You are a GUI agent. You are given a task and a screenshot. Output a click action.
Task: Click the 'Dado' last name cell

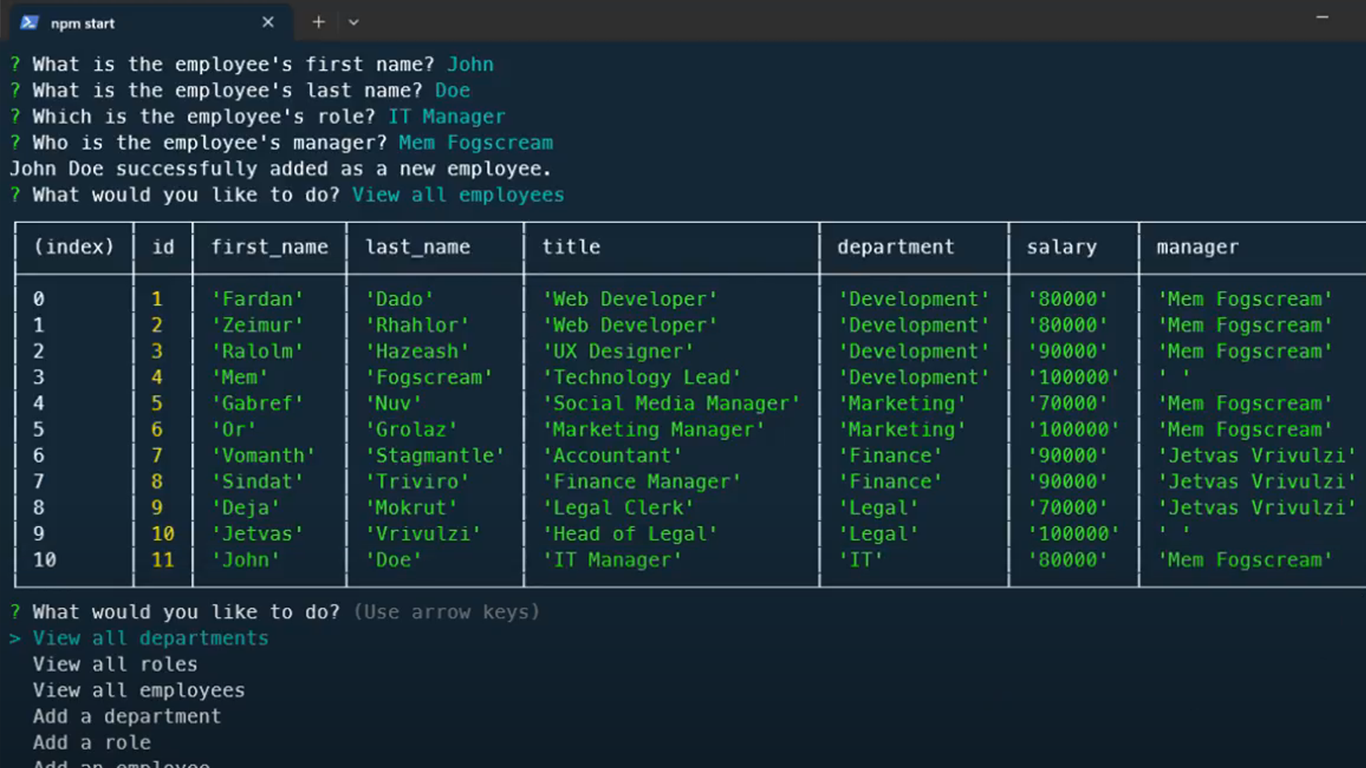tap(399, 299)
